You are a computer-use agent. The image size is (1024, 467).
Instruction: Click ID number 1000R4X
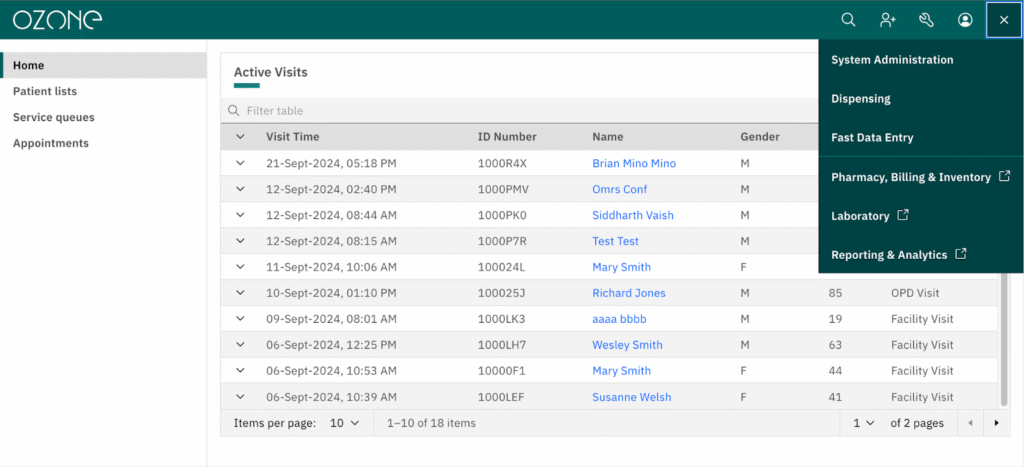click(502, 163)
